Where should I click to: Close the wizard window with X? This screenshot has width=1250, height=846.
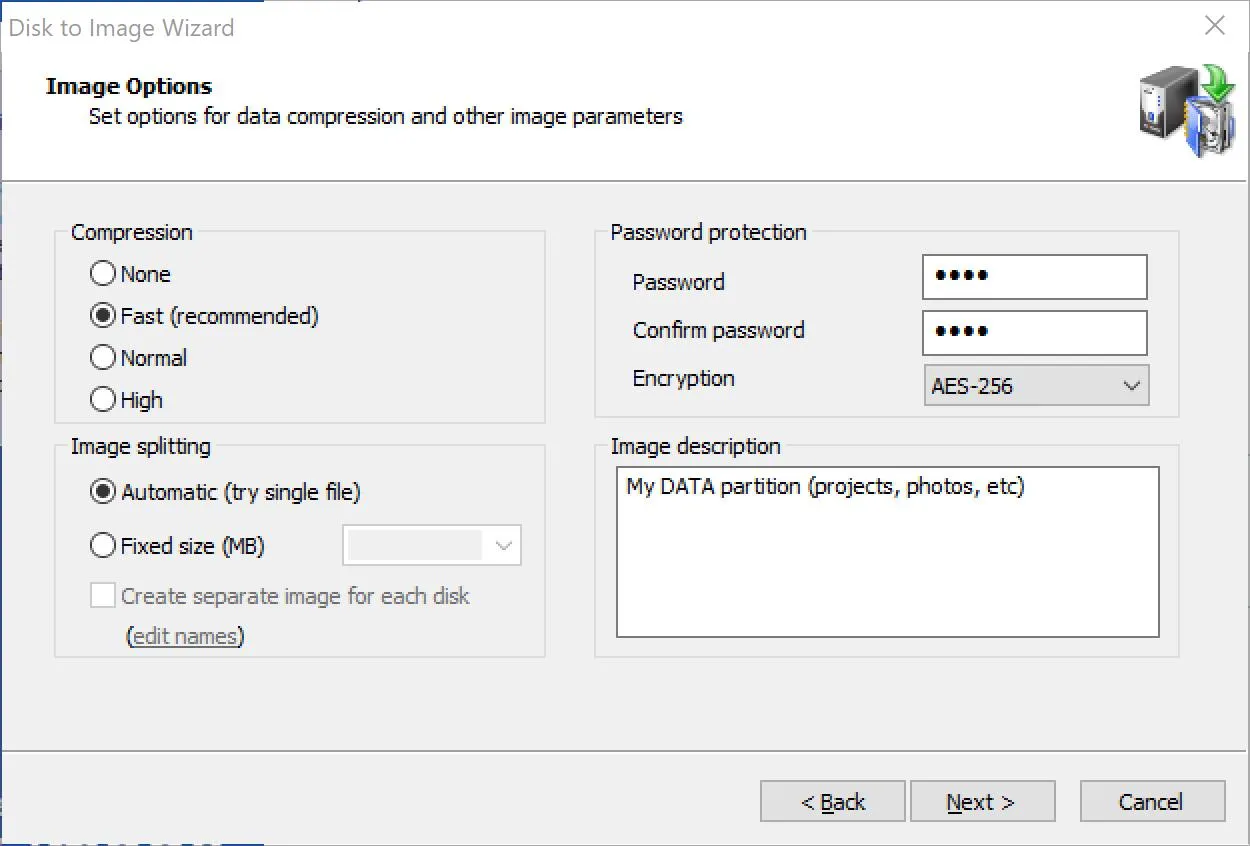pos(1215,26)
